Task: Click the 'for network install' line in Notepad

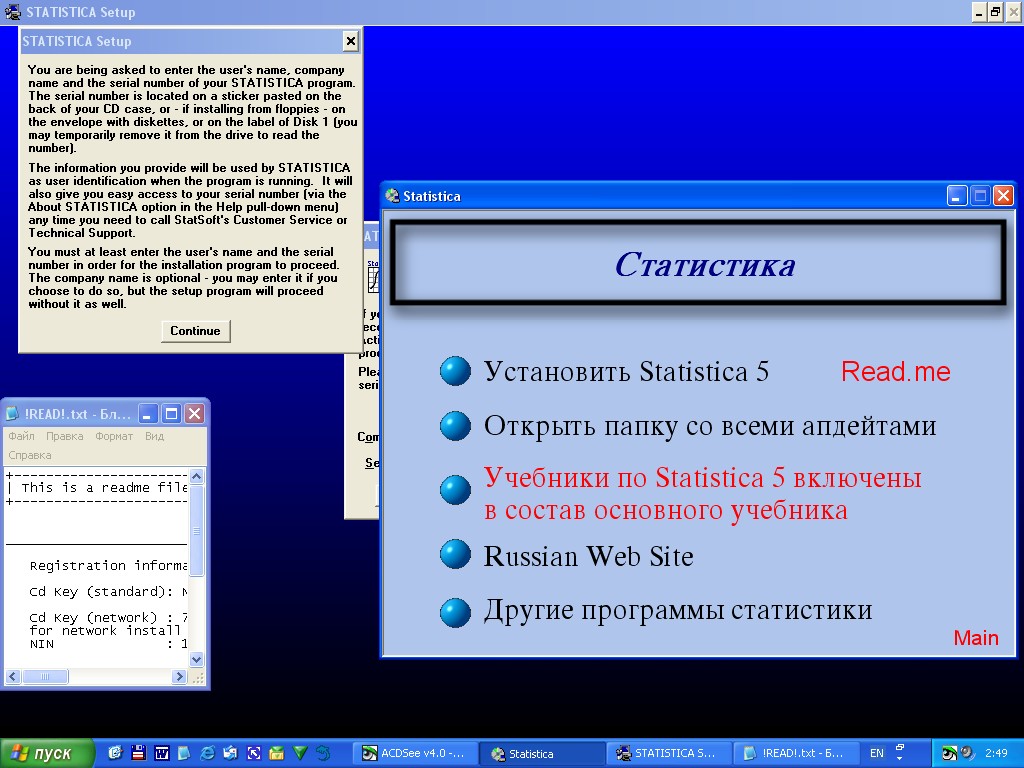Action: click(x=104, y=631)
